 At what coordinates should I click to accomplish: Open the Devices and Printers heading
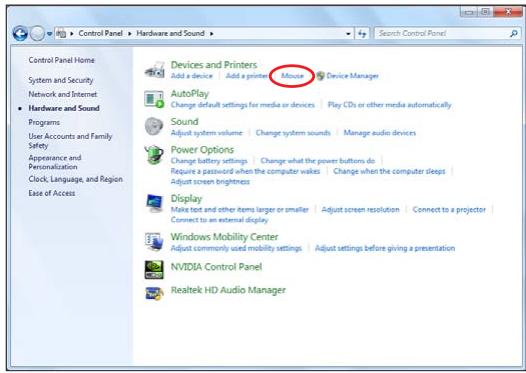pos(214,65)
